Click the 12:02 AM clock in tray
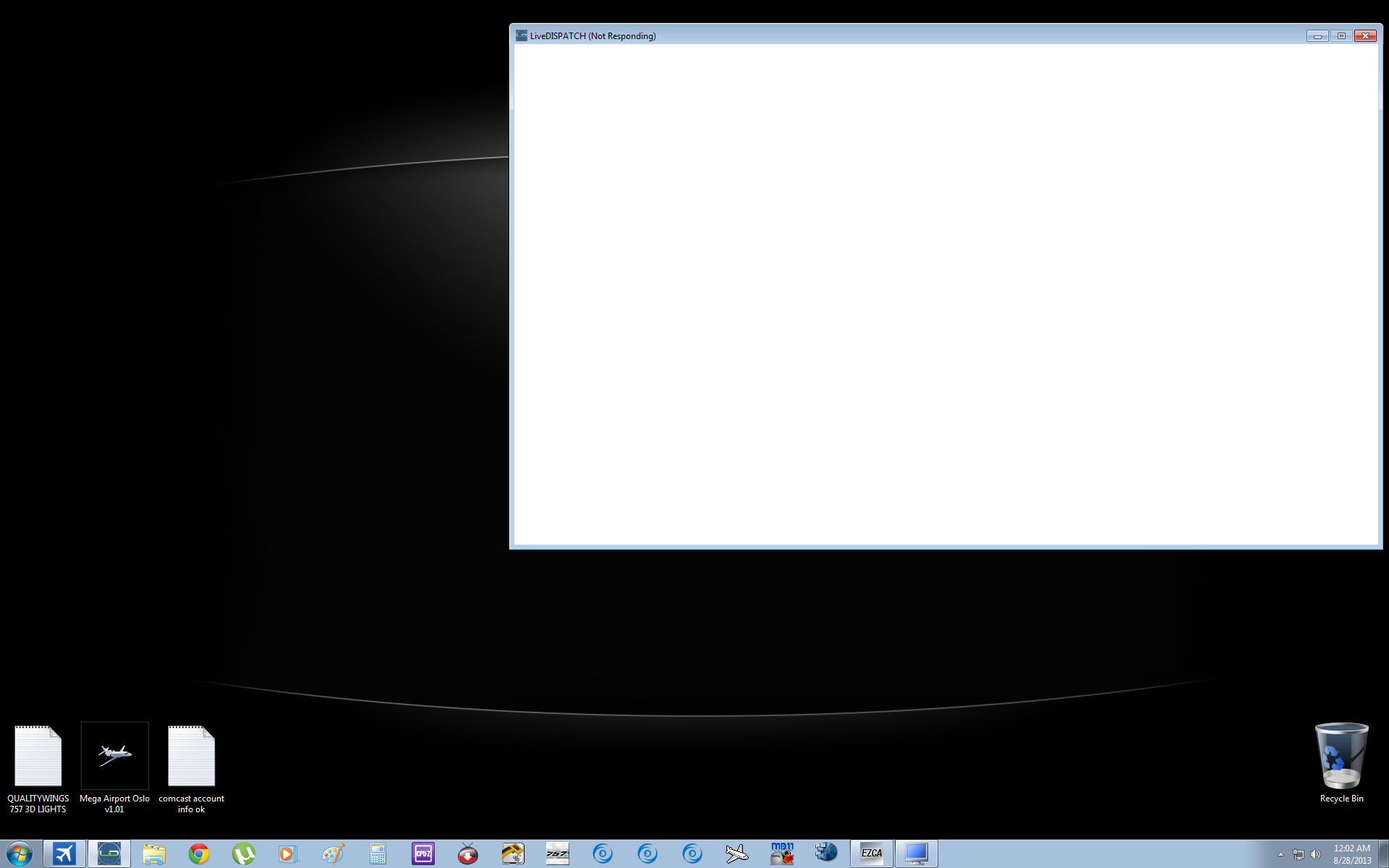Image resolution: width=1389 pixels, height=868 pixels. point(1351,854)
